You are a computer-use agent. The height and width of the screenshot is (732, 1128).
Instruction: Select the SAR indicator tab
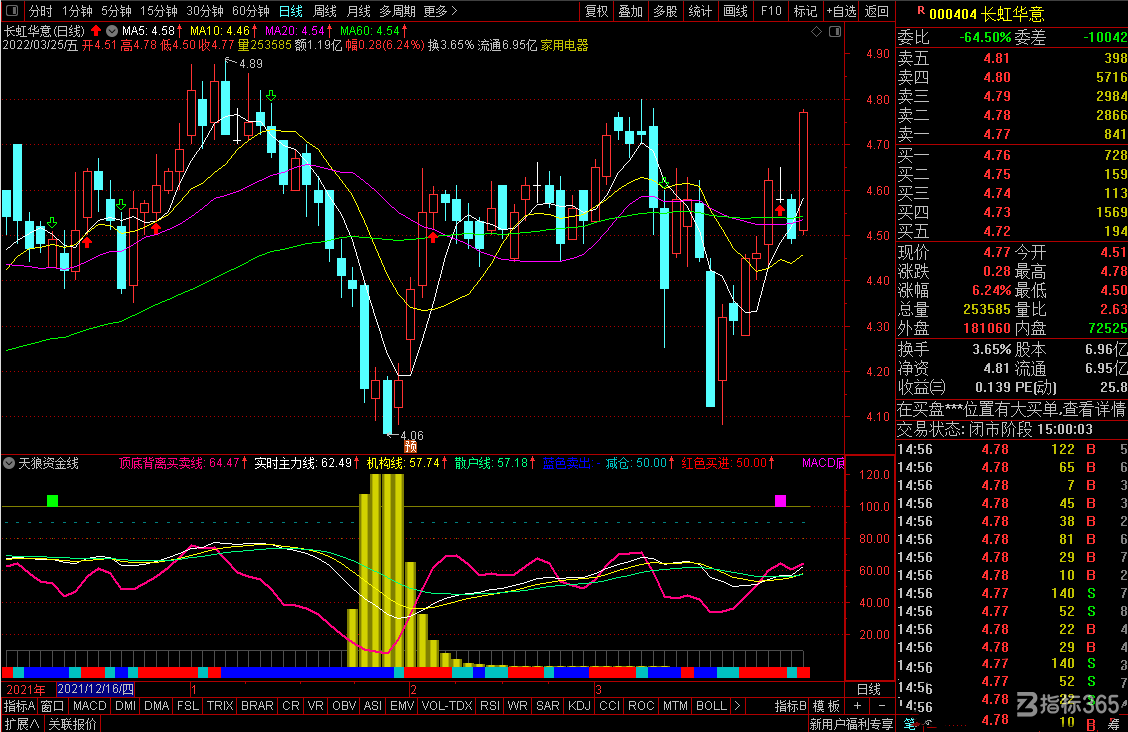tap(547, 706)
